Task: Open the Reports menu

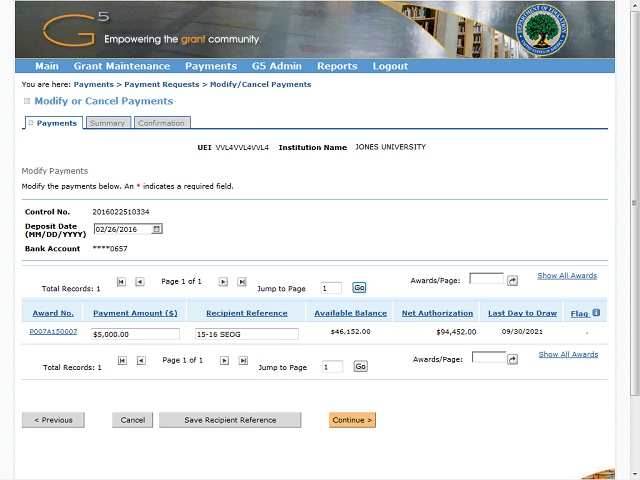Action: [x=337, y=66]
